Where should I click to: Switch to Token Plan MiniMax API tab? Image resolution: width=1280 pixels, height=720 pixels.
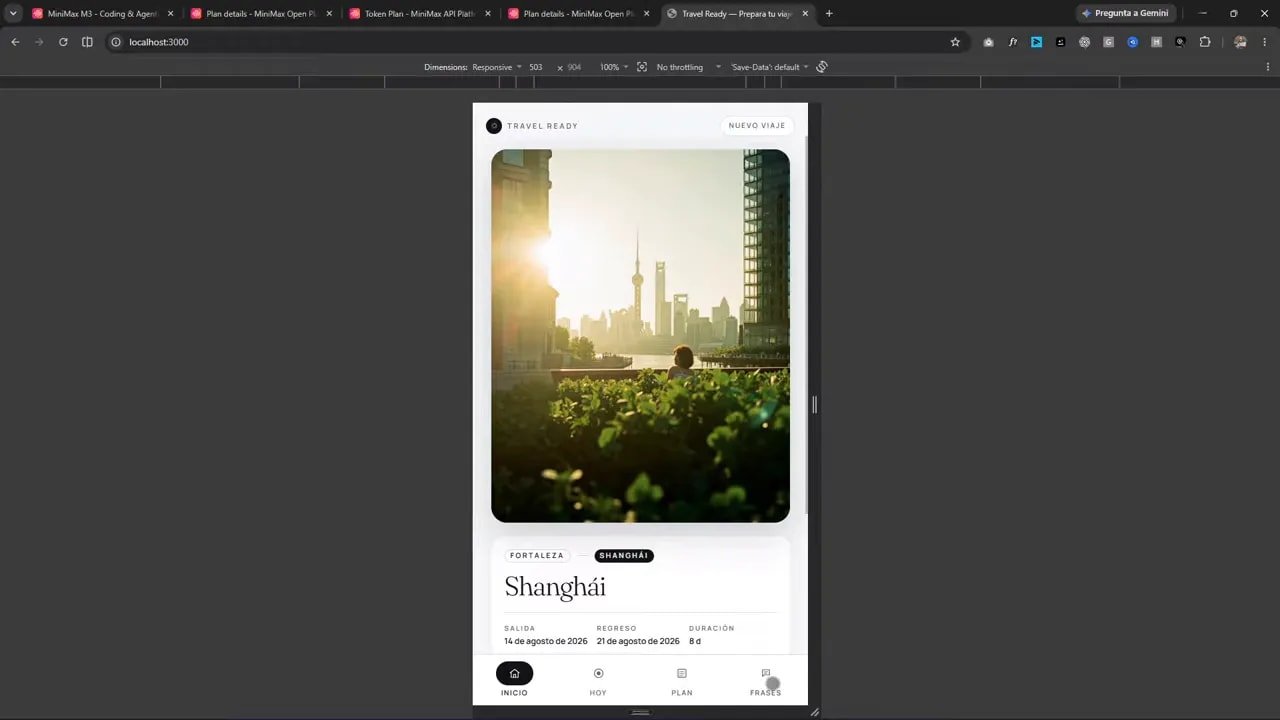pyautogui.click(x=420, y=14)
